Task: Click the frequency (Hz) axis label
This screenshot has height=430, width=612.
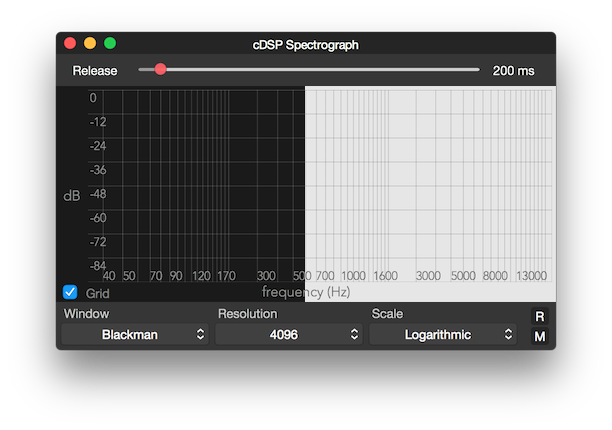Action: (x=306, y=292)
